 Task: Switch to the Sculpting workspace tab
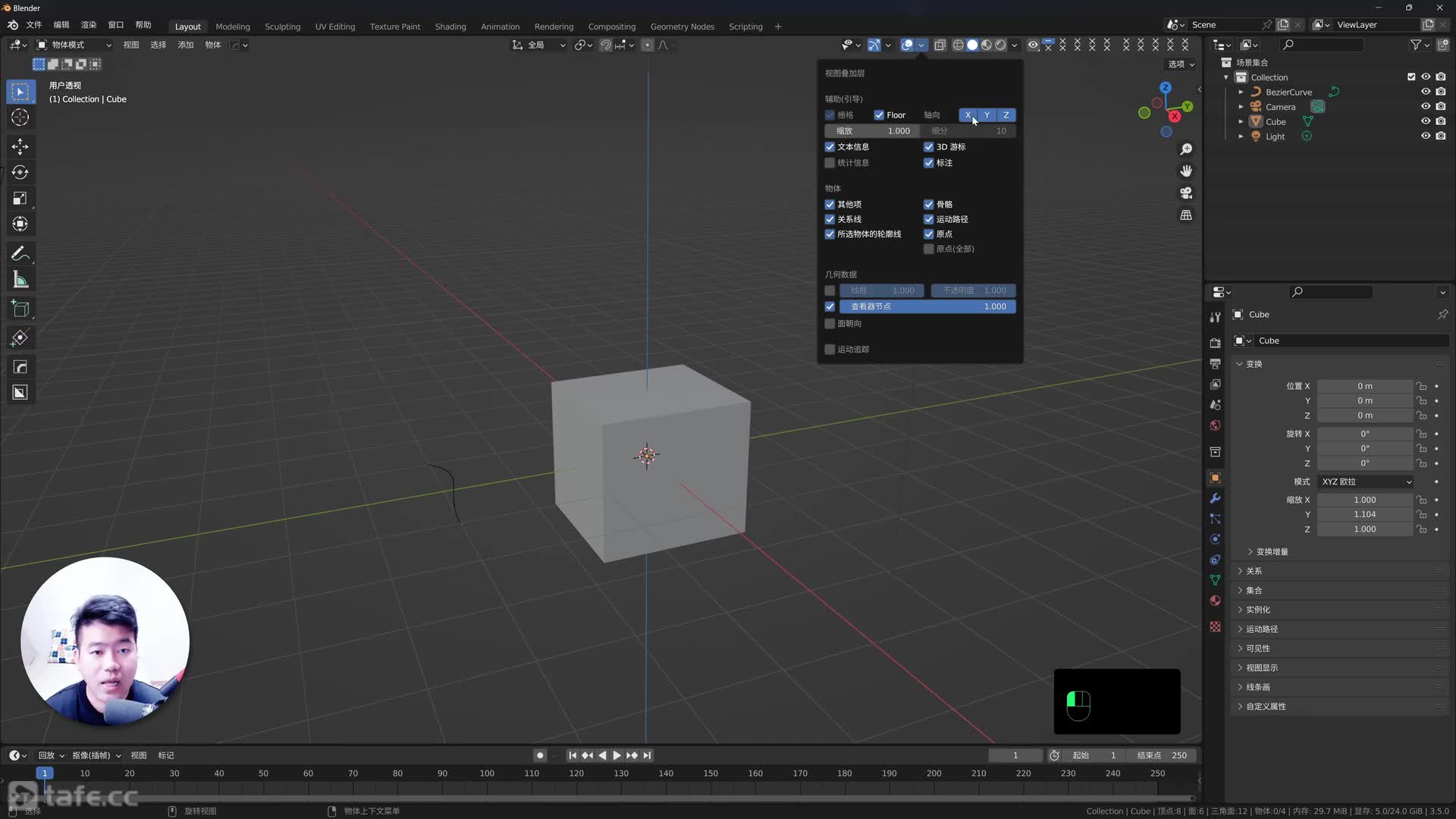point(282,27)
